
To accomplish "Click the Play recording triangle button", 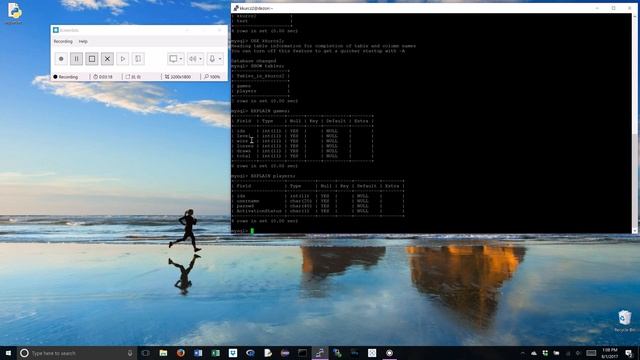I will pyautogui.click(x=122, y=59).
